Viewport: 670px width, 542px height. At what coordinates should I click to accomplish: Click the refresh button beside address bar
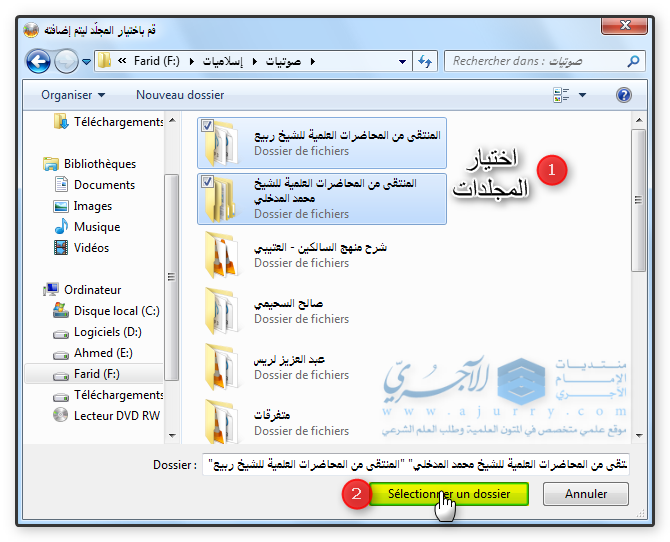[x=424, y=62]
